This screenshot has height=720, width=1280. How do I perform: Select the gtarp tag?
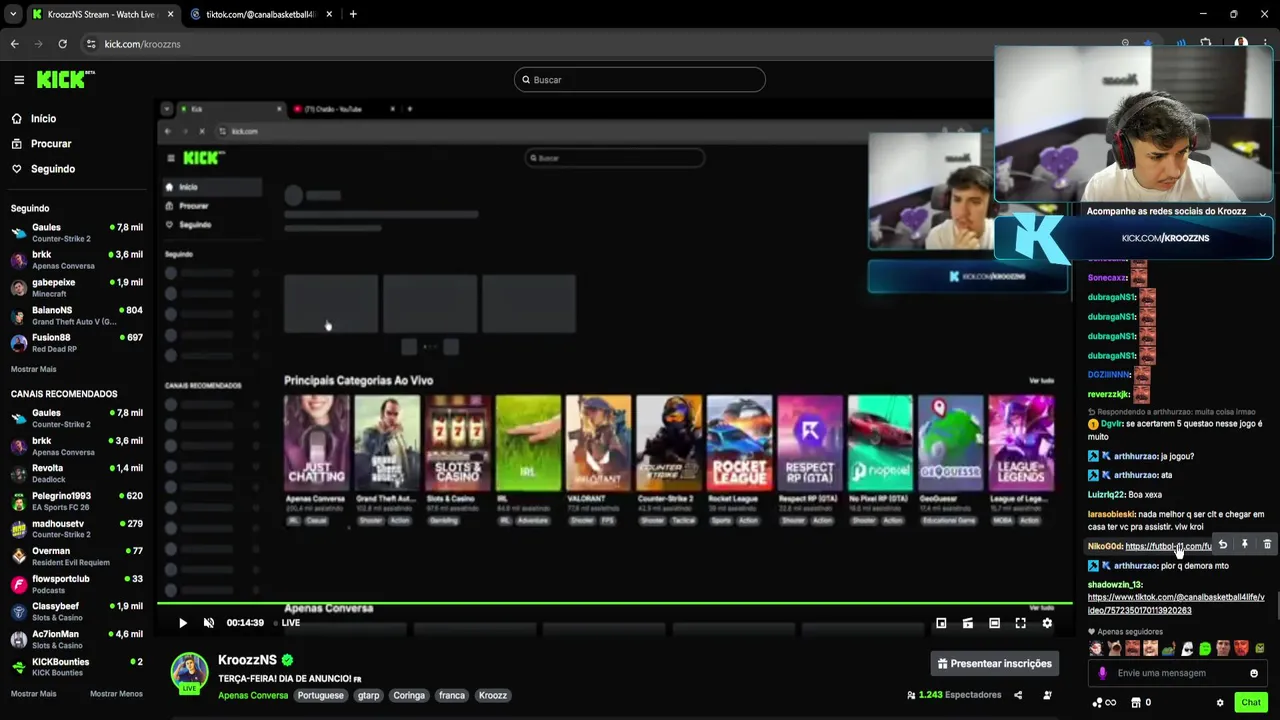pos(368,695)
